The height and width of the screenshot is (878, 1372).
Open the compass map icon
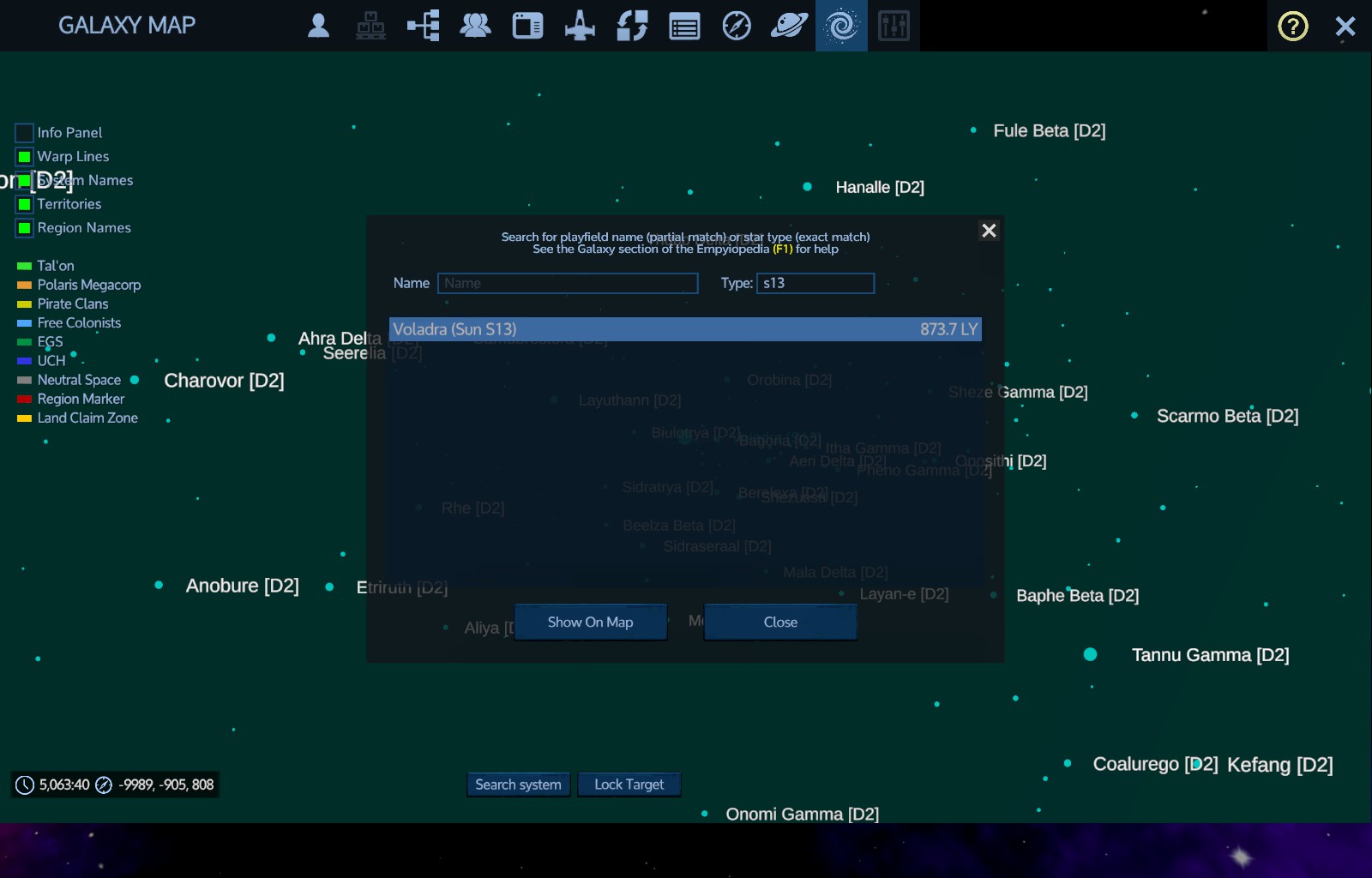tap(737, 26)
